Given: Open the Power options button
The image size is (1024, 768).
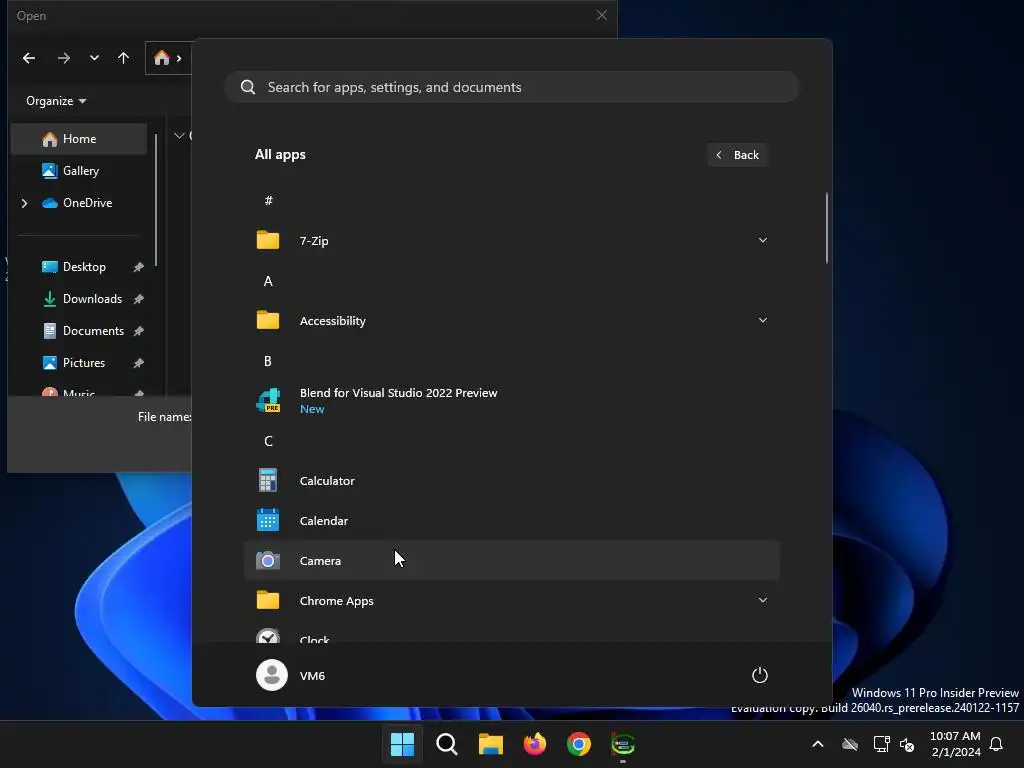Looking at the screenshot, I should point(760,675).
